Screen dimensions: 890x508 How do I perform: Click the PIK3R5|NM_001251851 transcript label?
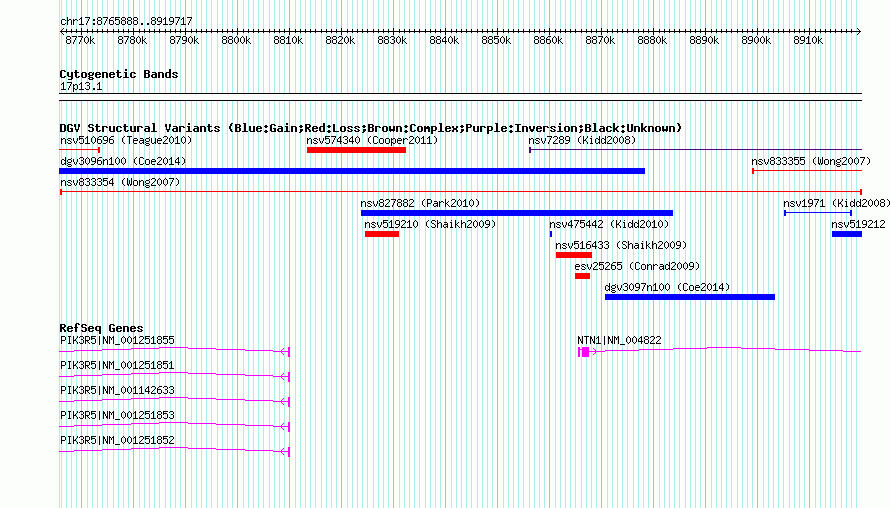pyautogui.click(x=117, y=365)
